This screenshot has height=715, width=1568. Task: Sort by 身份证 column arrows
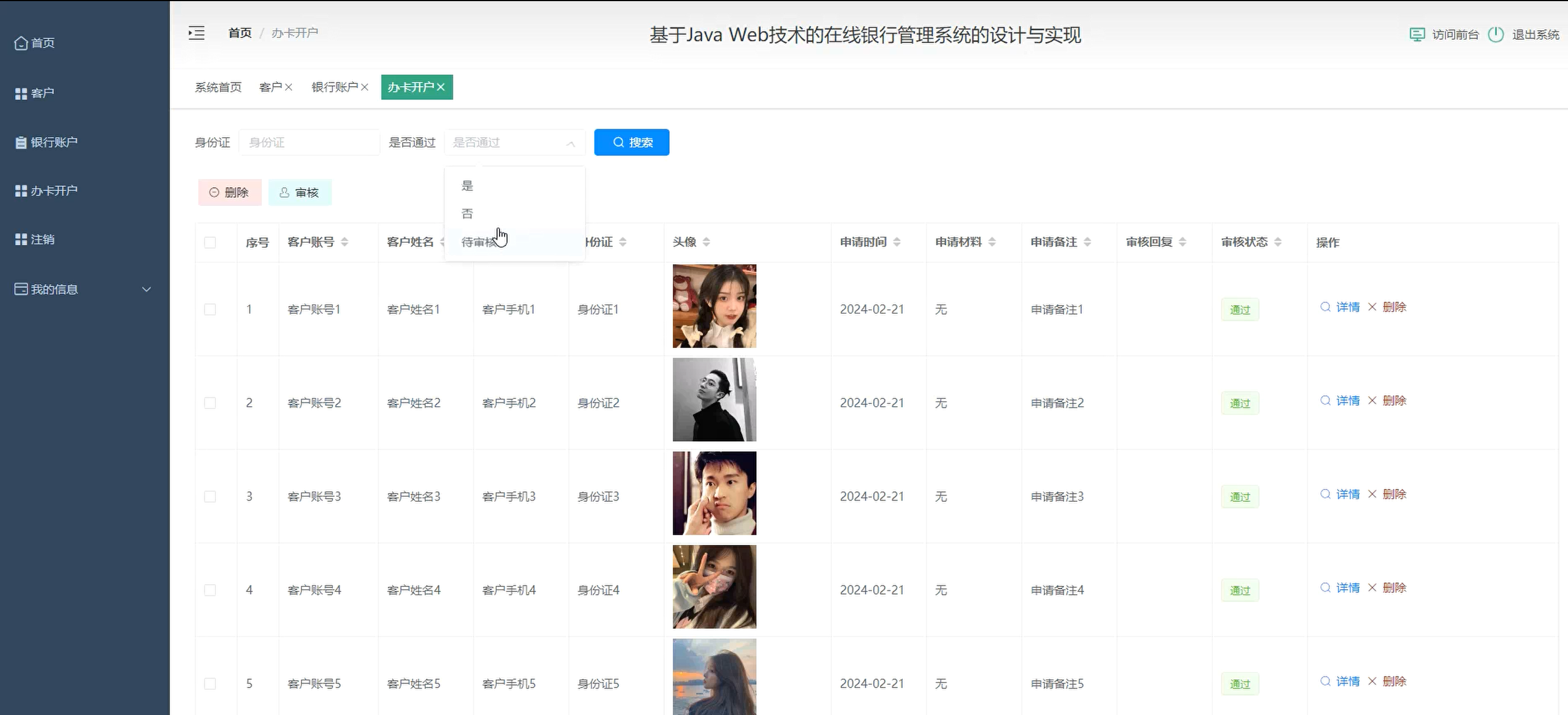[623, 242]
